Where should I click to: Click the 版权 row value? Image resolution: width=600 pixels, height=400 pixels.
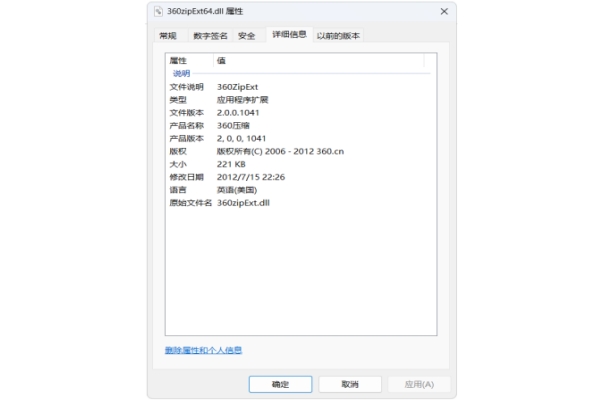tap(280, 151)
